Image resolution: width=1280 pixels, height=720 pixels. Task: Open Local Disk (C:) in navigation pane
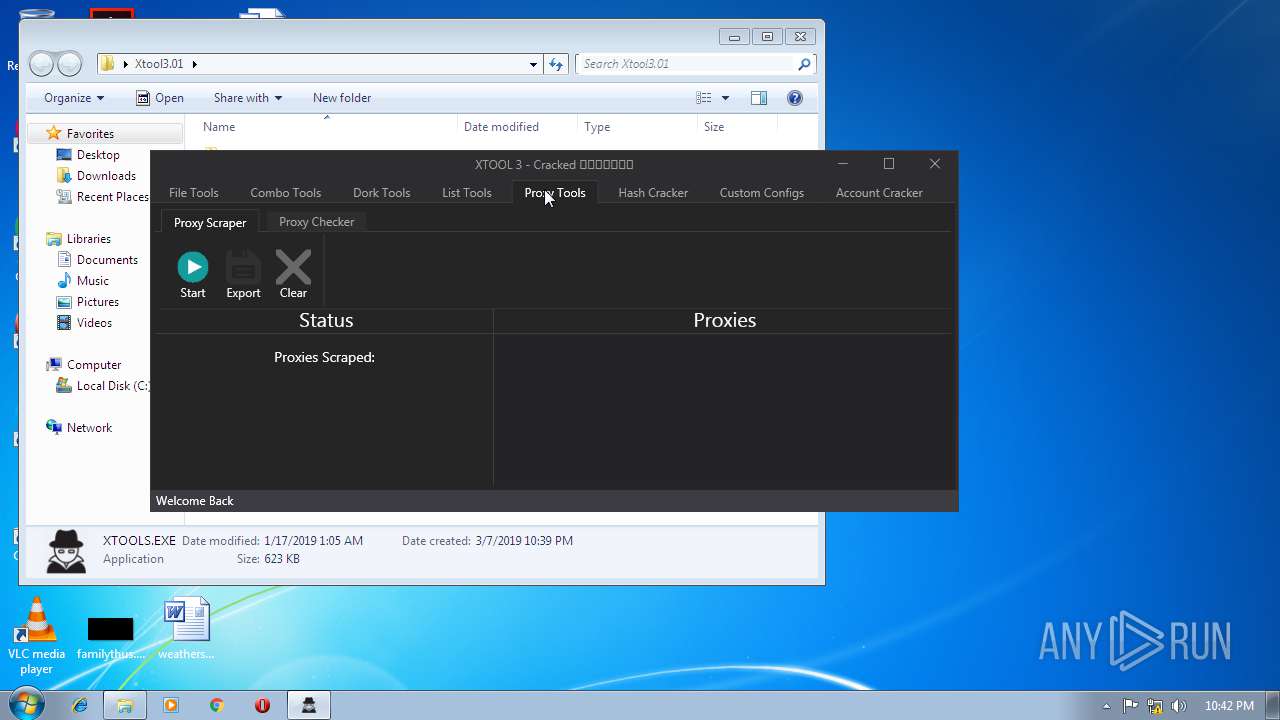click(112, 386)
